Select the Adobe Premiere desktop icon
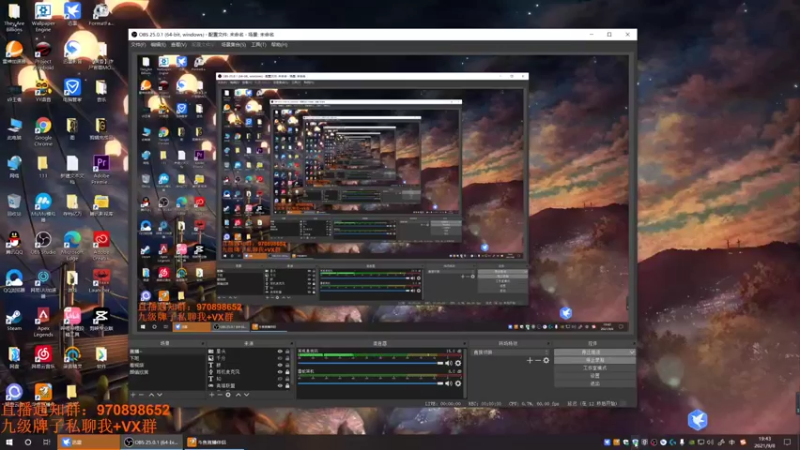The height and width of the screenshot is (450, 800). click(101, 169)
